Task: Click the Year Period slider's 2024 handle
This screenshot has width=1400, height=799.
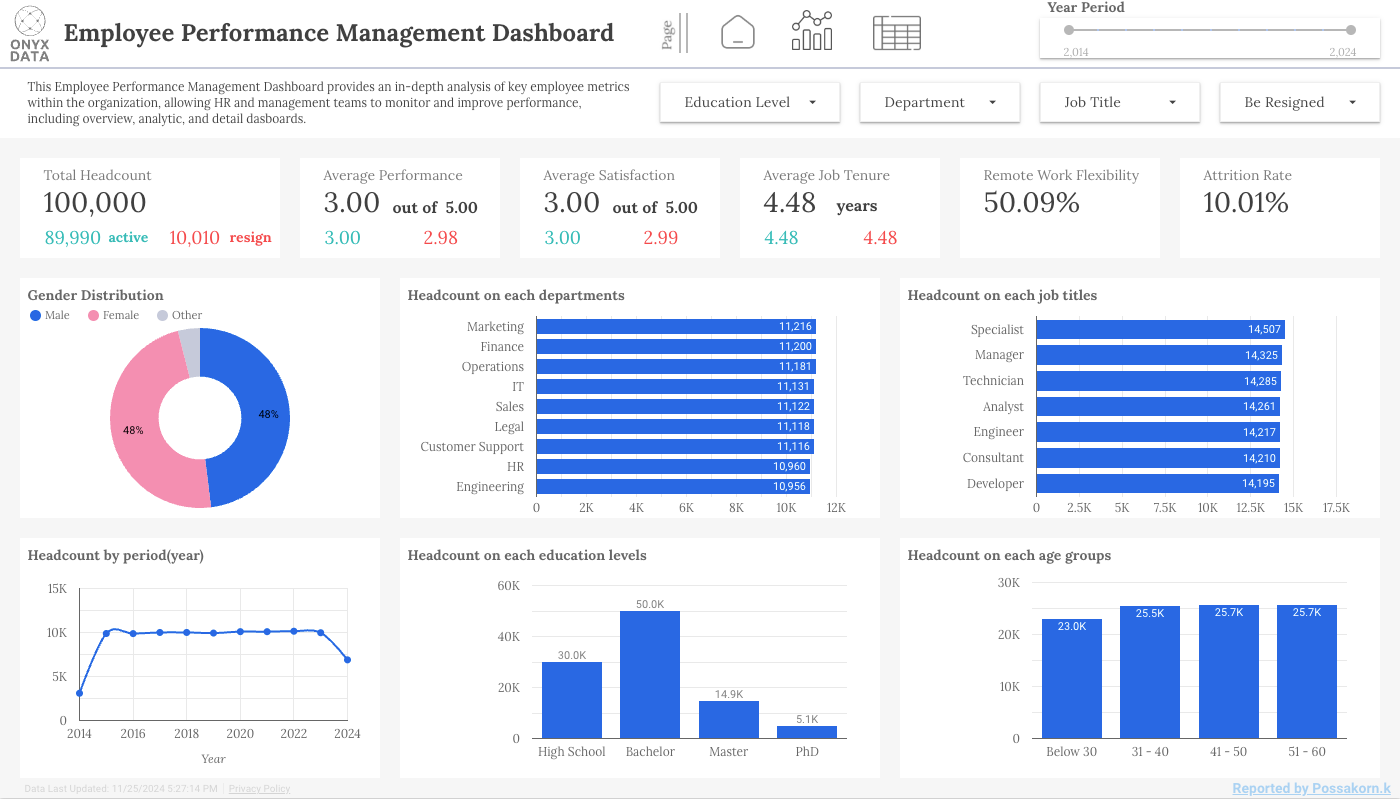Action: [x=1351, y=30]
